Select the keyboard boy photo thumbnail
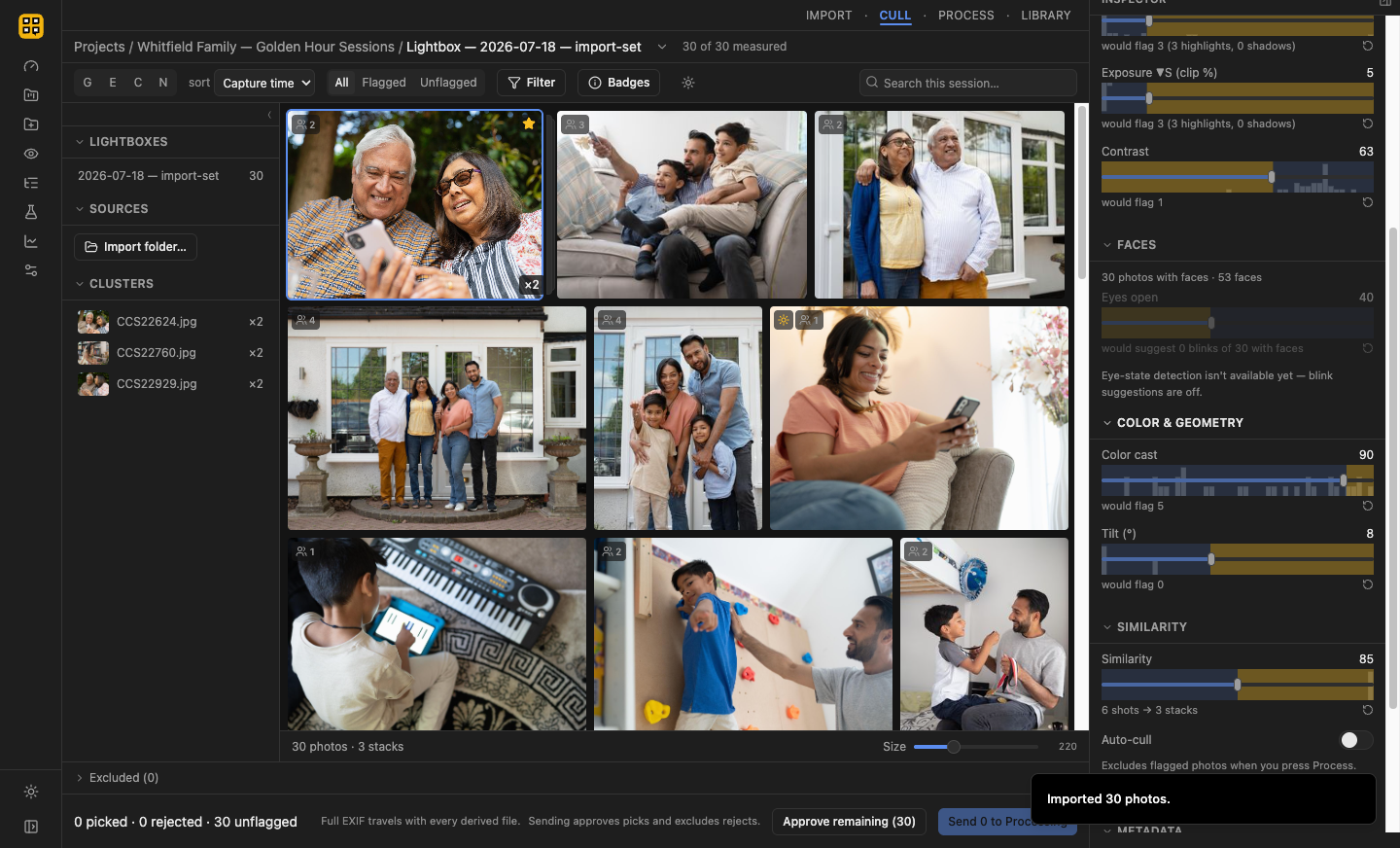Image resolution: width=1400 pixels, height=848 pixels. tap(437, 634)
